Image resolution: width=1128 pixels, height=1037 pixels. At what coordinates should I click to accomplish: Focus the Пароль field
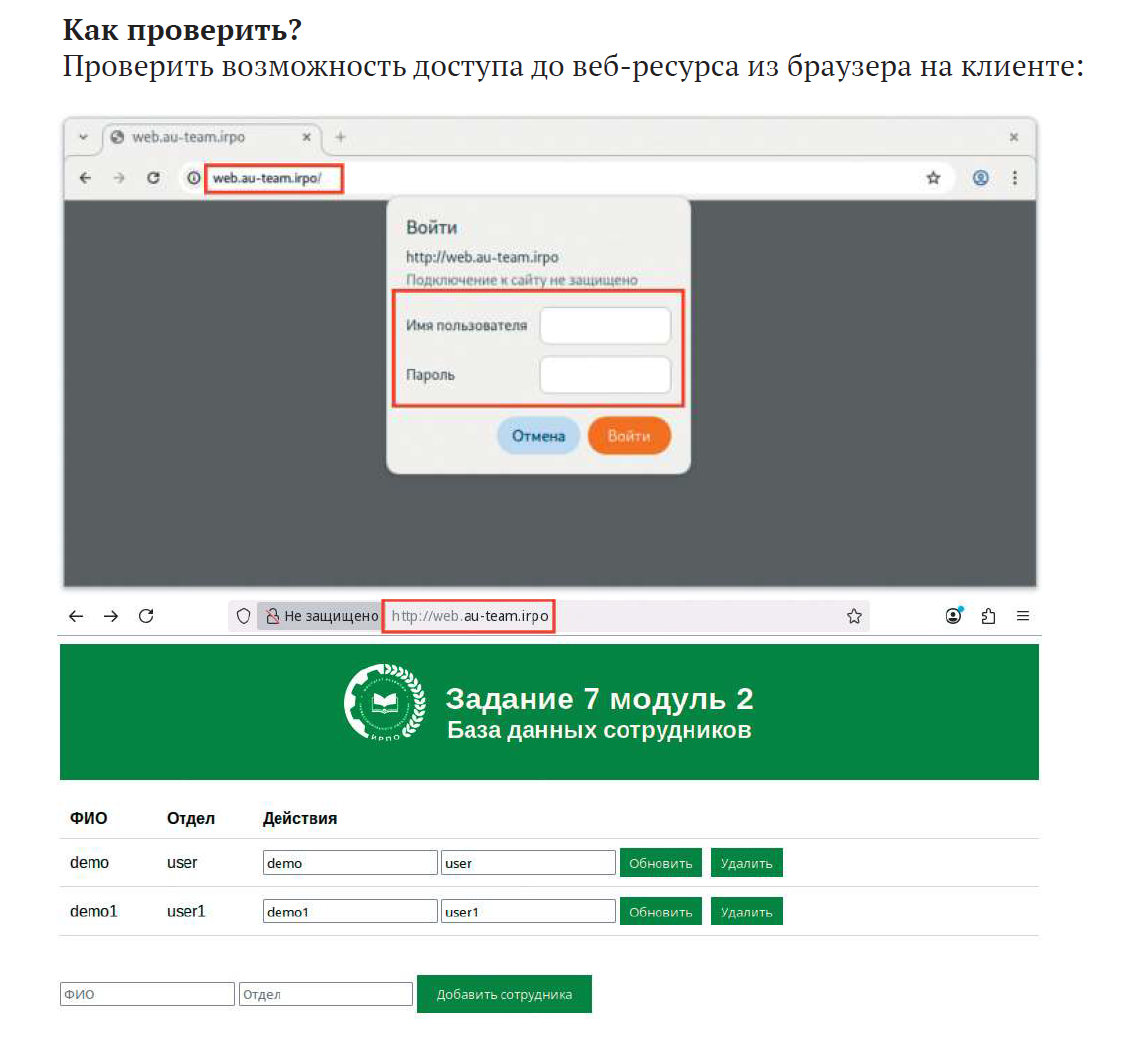(605, 375)
